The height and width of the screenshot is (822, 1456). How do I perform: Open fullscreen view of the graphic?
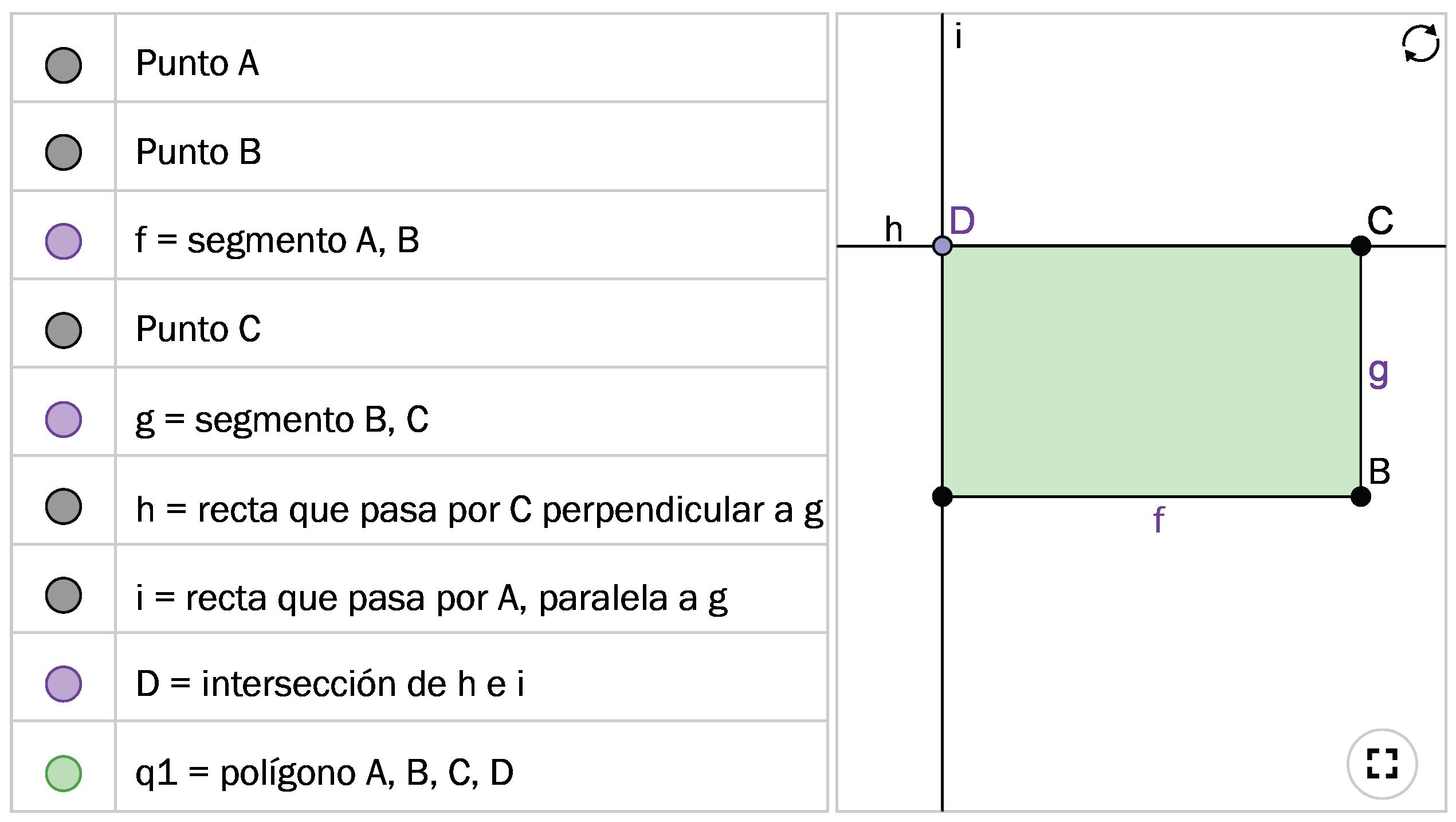1382,764
